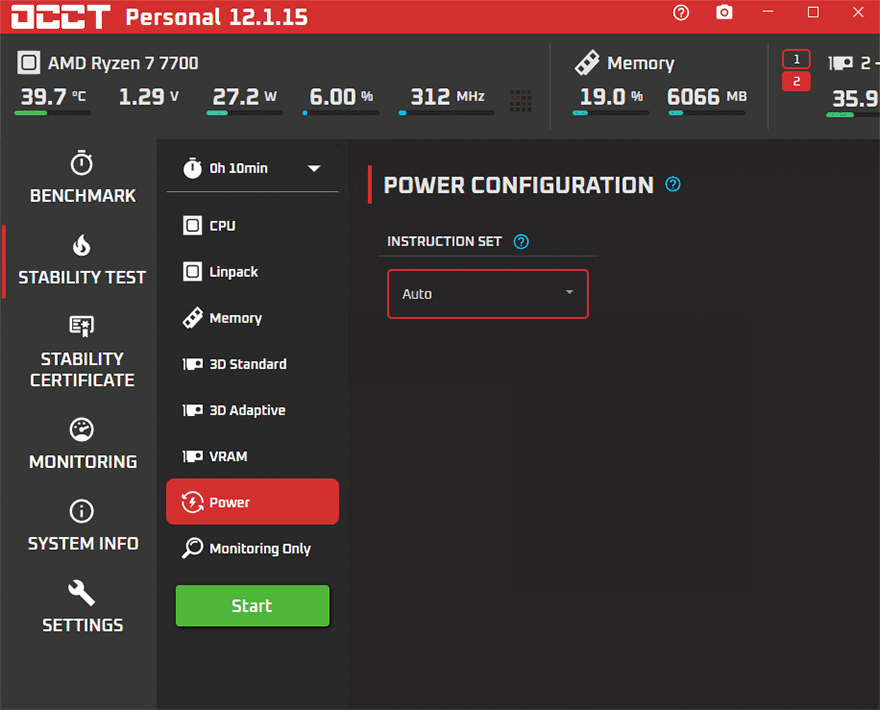This screenshot has width=880, height=710.
Task: Click the test duration timer icon
Action: coord(192,168)
